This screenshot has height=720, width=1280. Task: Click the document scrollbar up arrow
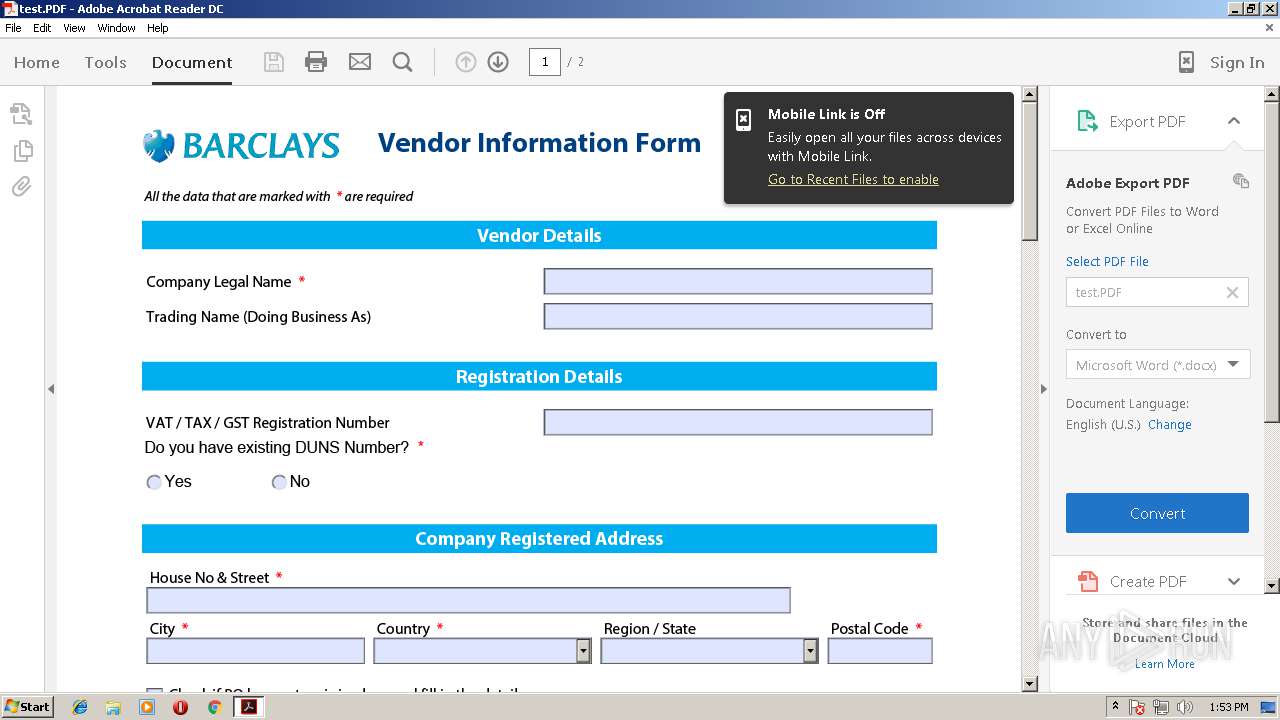pos(1030,93)
